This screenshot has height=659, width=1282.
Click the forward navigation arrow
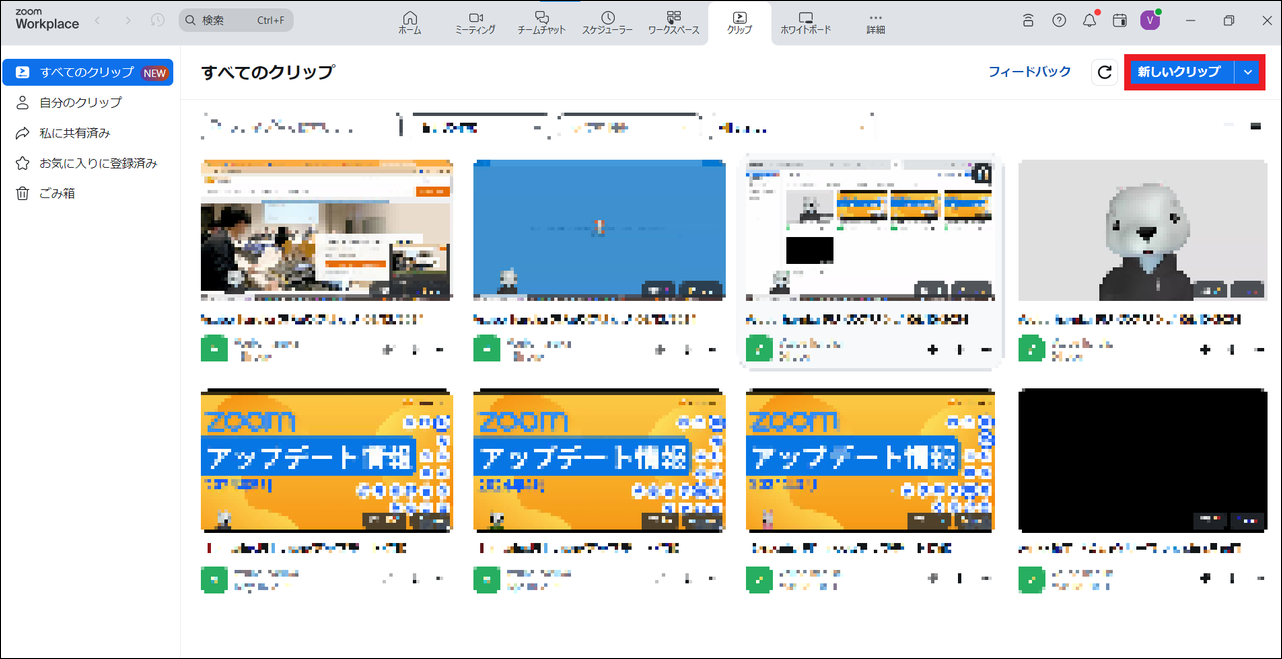point(127,20)
